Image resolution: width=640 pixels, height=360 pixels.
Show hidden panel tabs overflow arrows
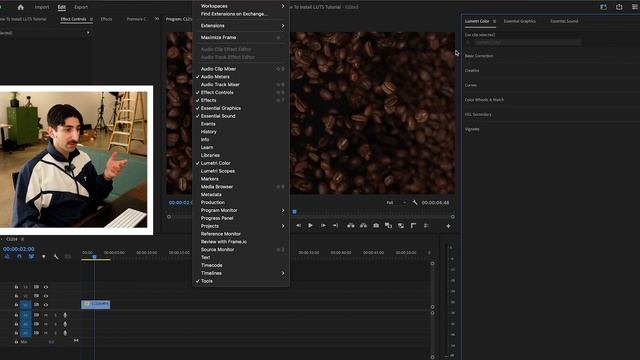[157, 19]
